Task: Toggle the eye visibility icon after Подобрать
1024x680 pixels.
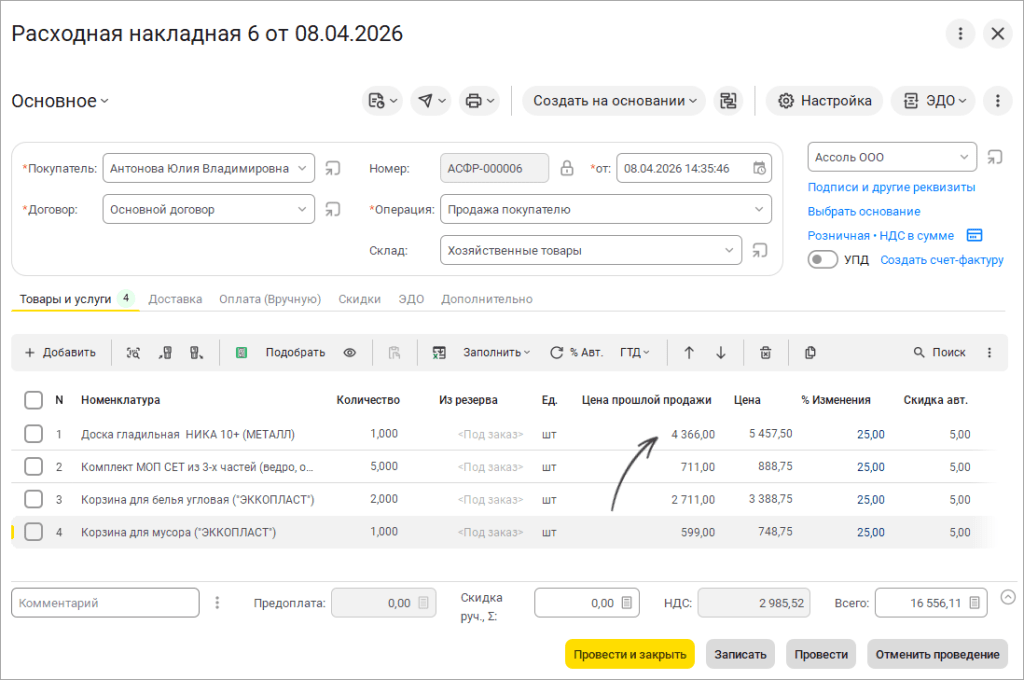Action: (350, 353)
